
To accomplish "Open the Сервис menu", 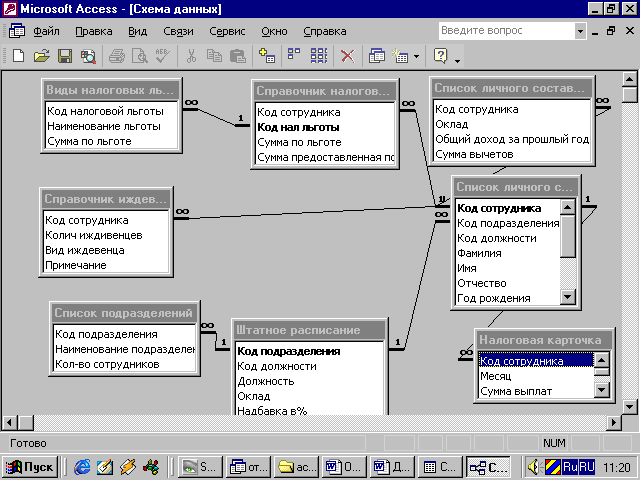I will coord(226,31).
